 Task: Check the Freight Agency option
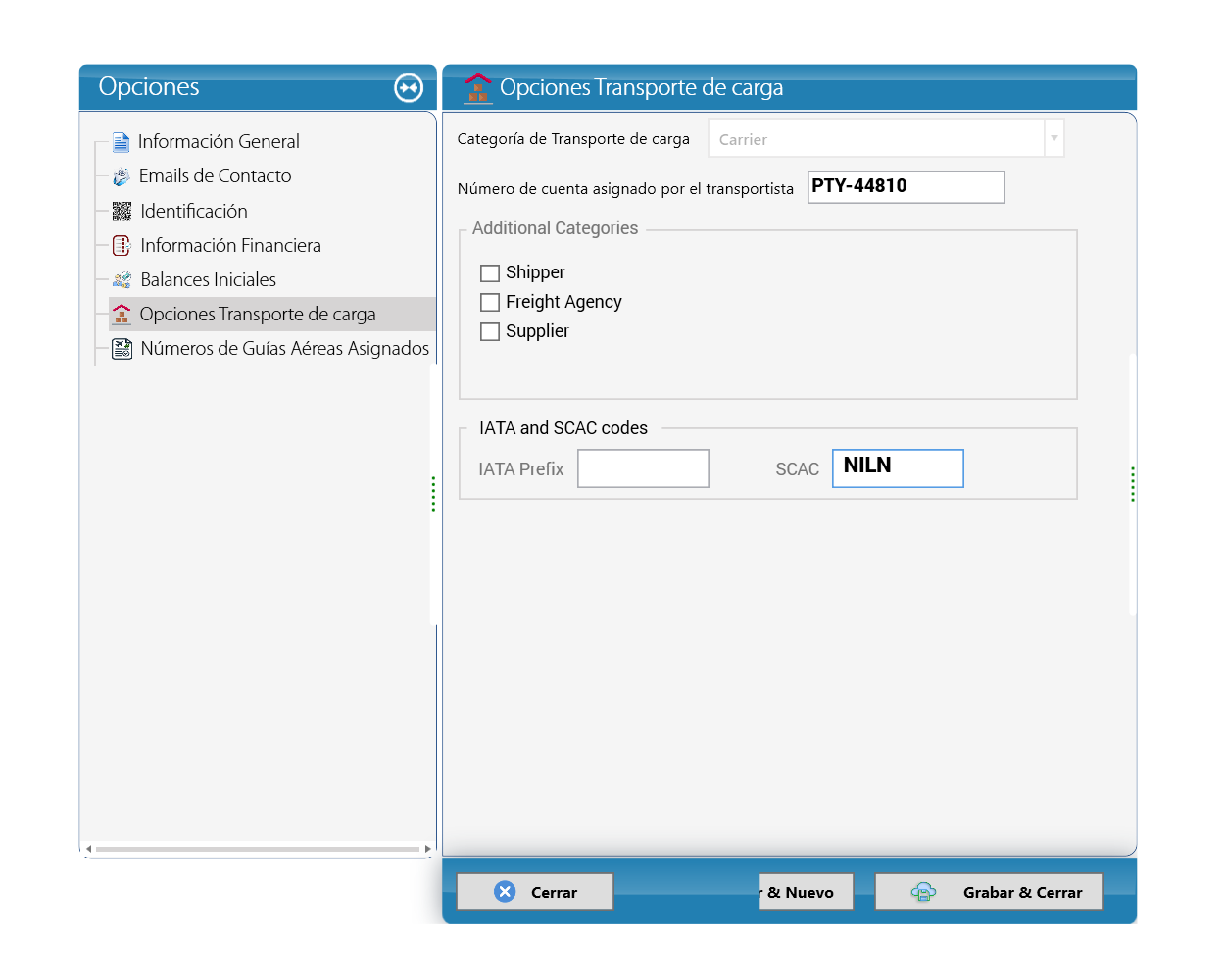coord(490,302)
